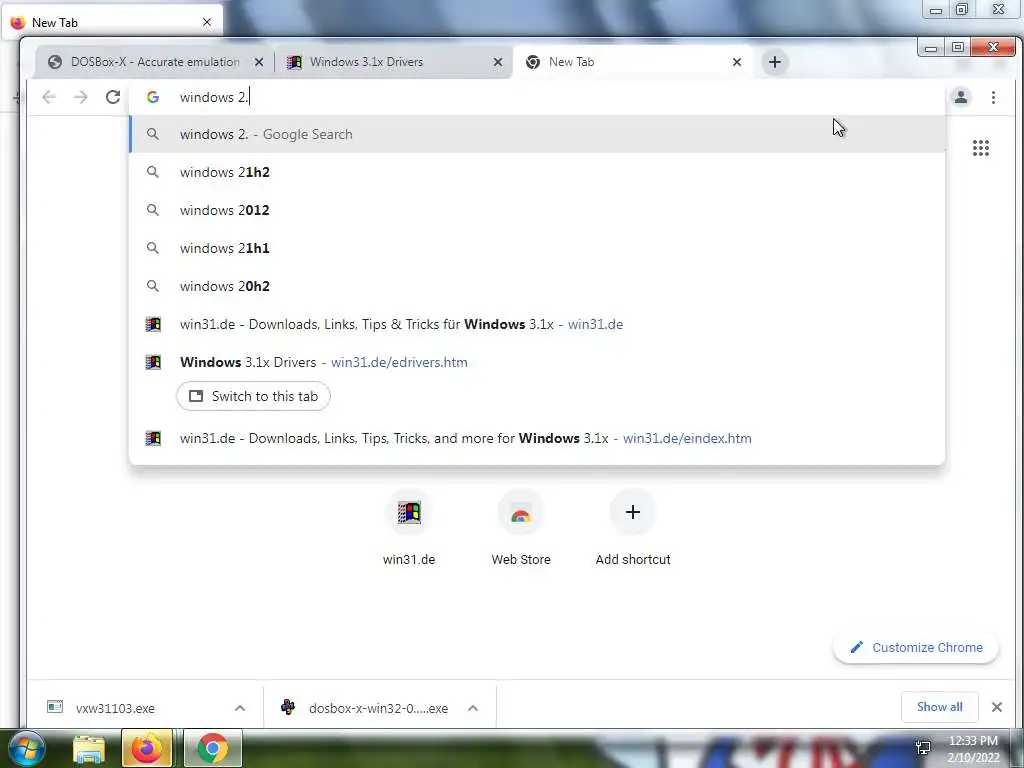Click the win31.de favicon beside Windows 3.1x Drivers suggestion
Viewport: 1024px width, 768px height.
153,362
